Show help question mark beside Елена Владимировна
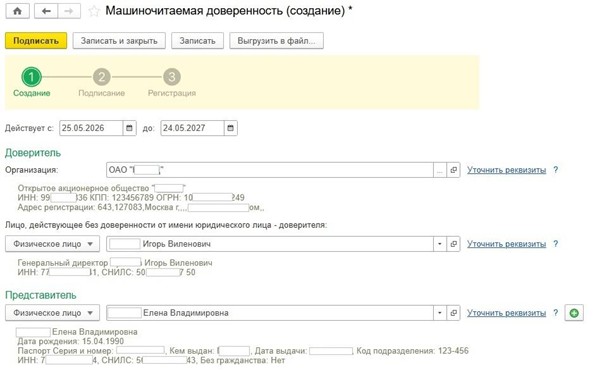Viewport: 602px width, 372px height. 556,313
